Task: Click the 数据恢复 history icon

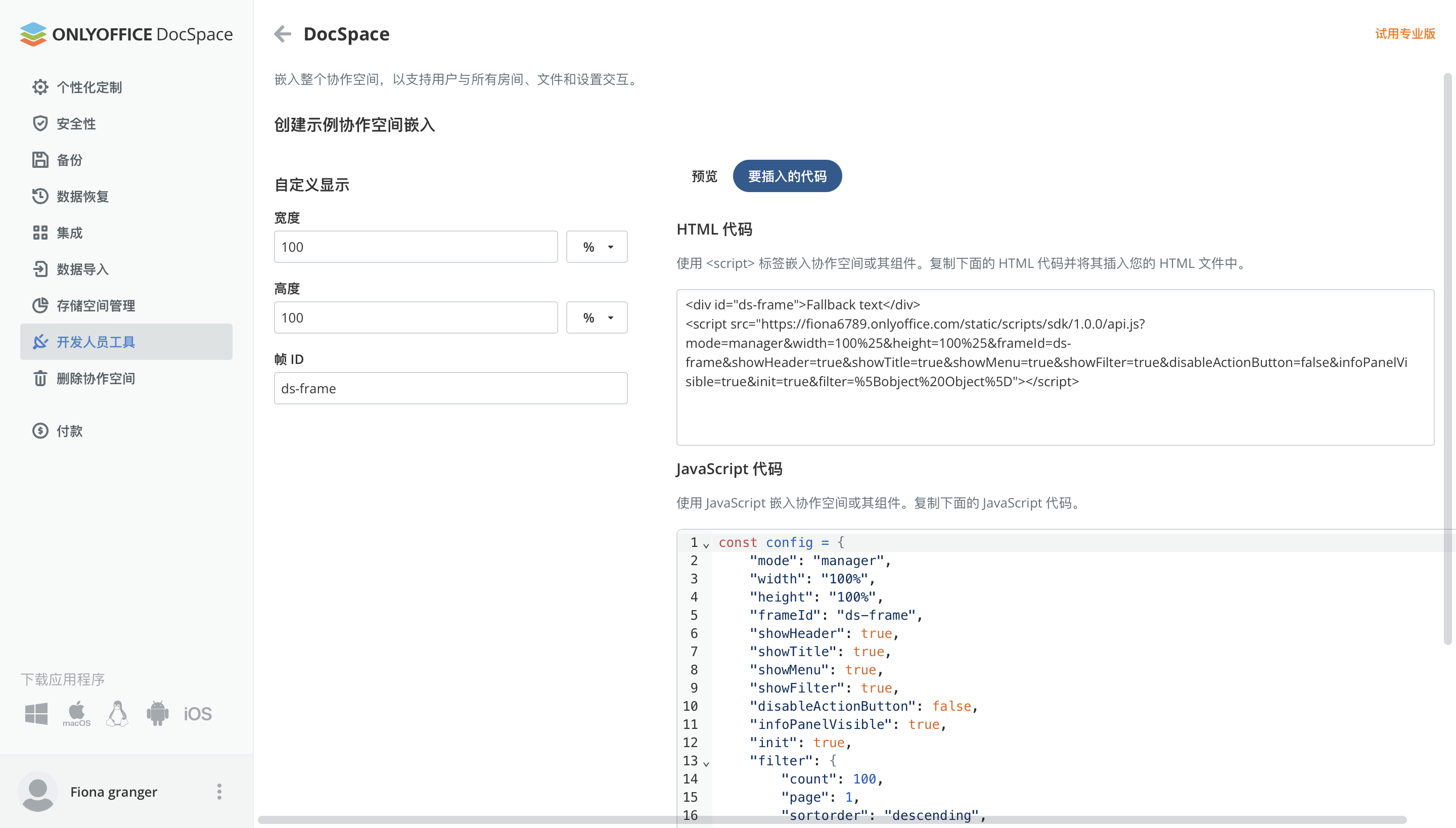Action: tap(40, 196)
